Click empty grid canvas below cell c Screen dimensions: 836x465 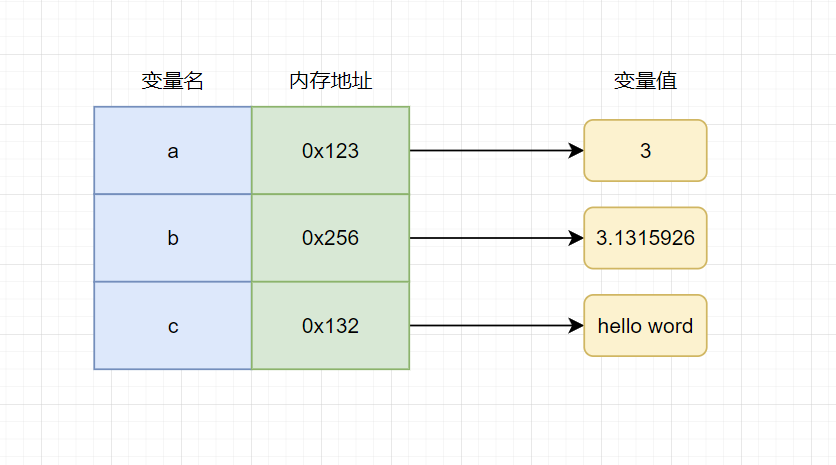[173, 415]
